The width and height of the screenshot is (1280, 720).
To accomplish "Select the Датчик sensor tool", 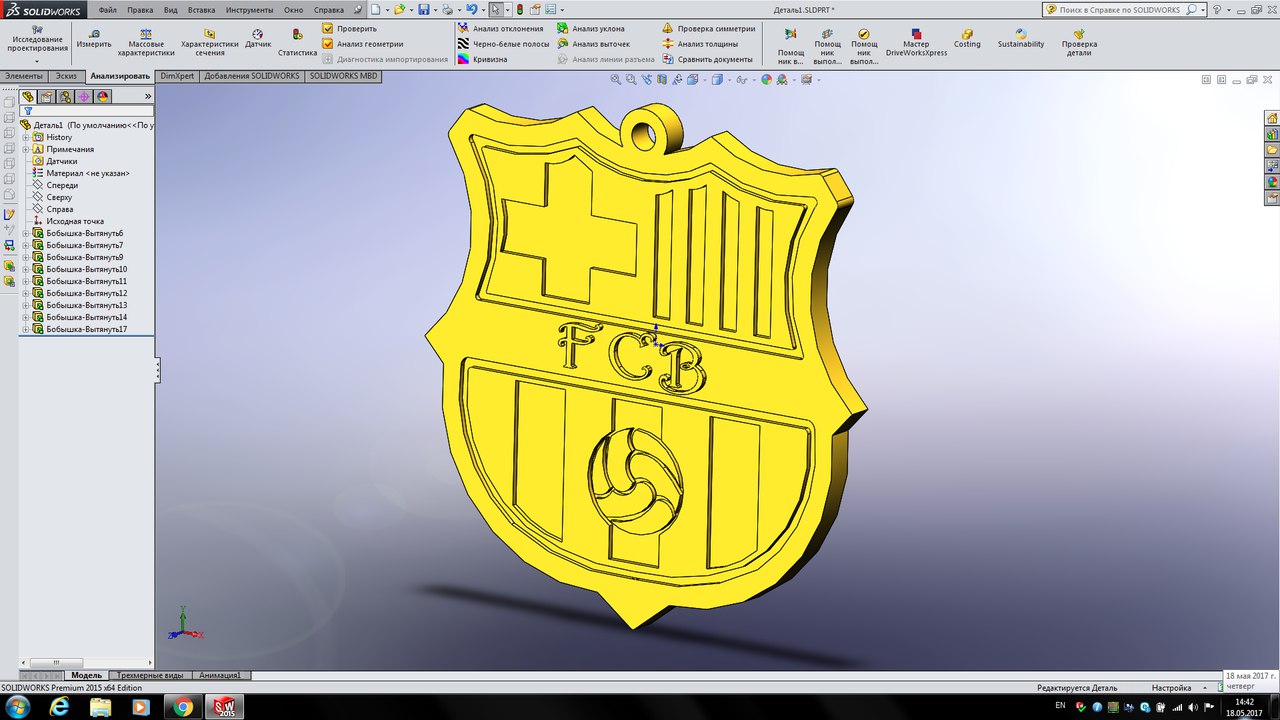I will 258,34.
